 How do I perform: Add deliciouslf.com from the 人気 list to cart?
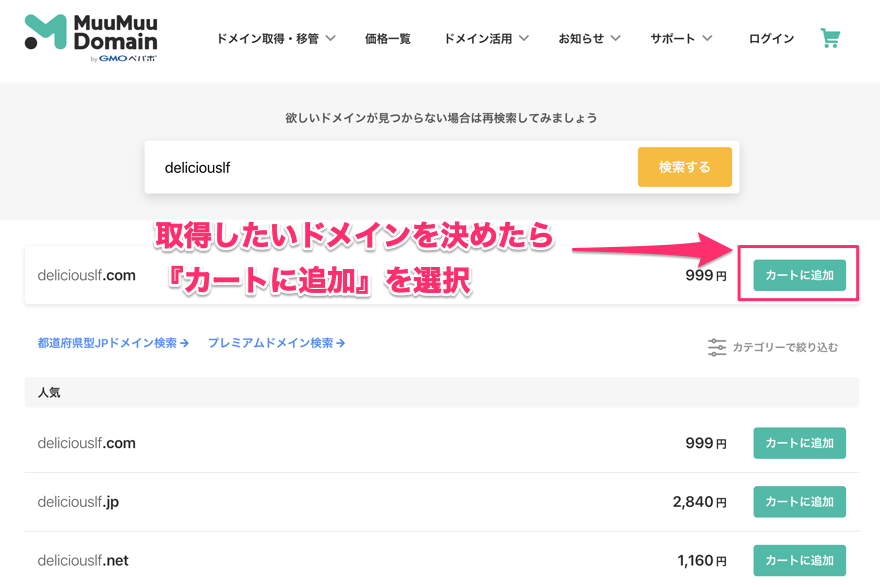[x=799, y=443]
